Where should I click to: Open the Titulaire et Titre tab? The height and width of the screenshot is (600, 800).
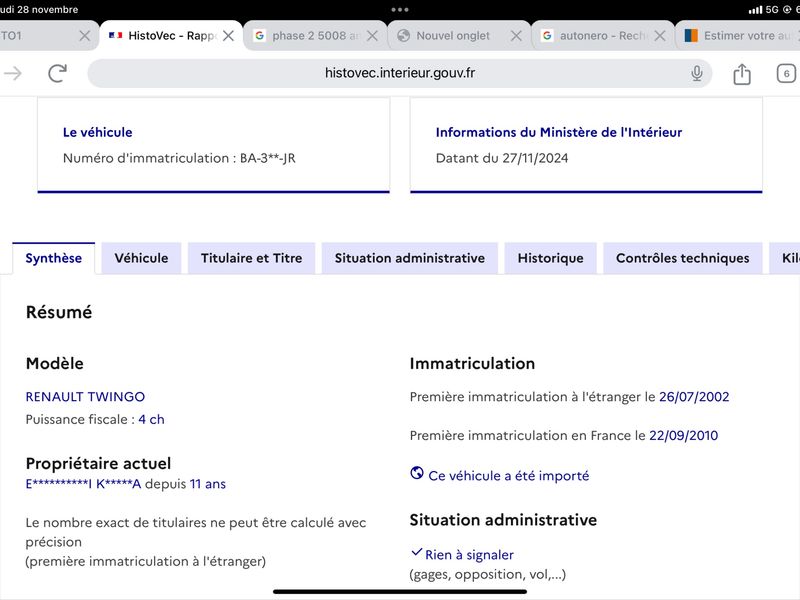pos(252,258)
